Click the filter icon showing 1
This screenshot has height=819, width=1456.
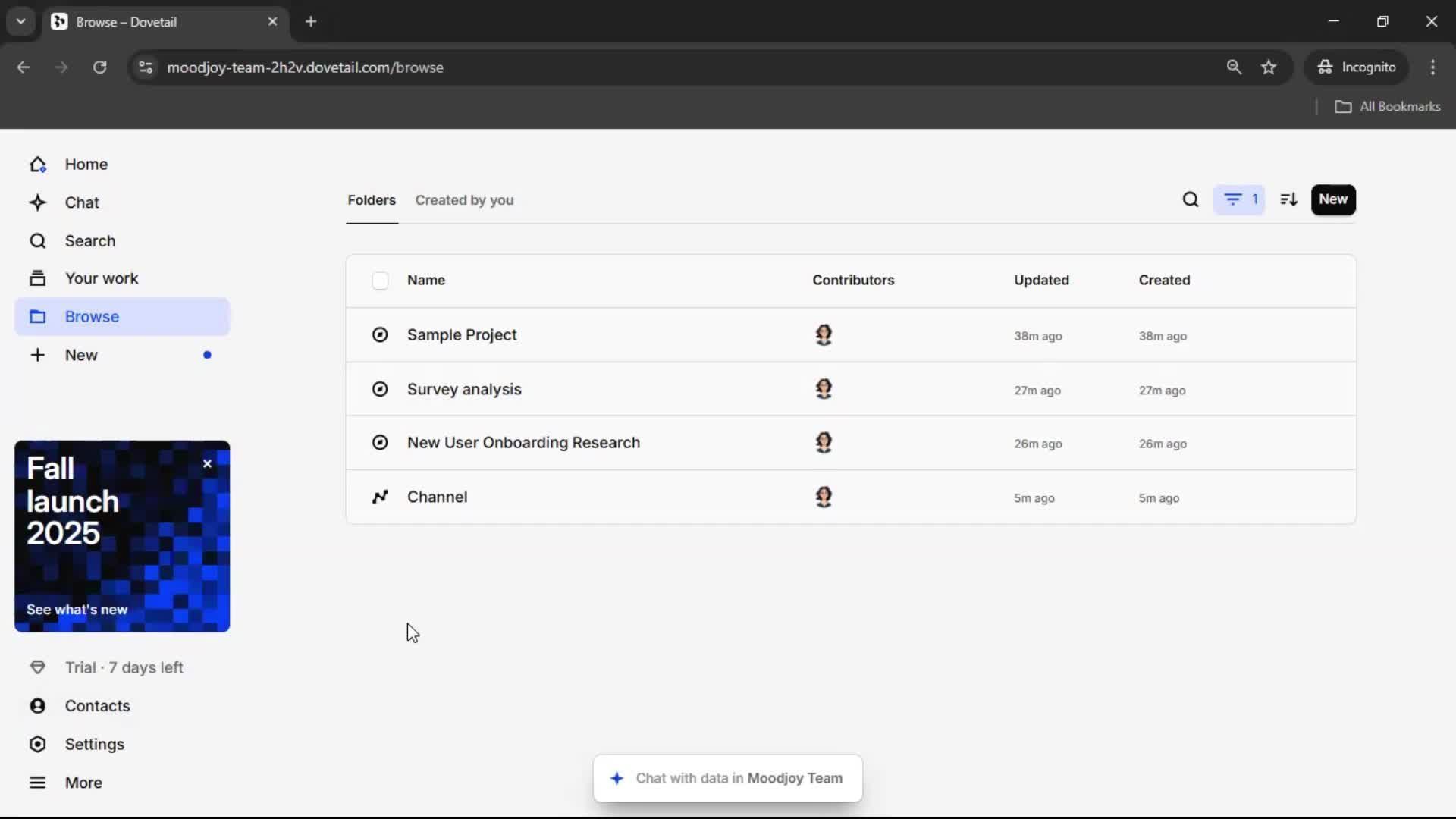1239,199
